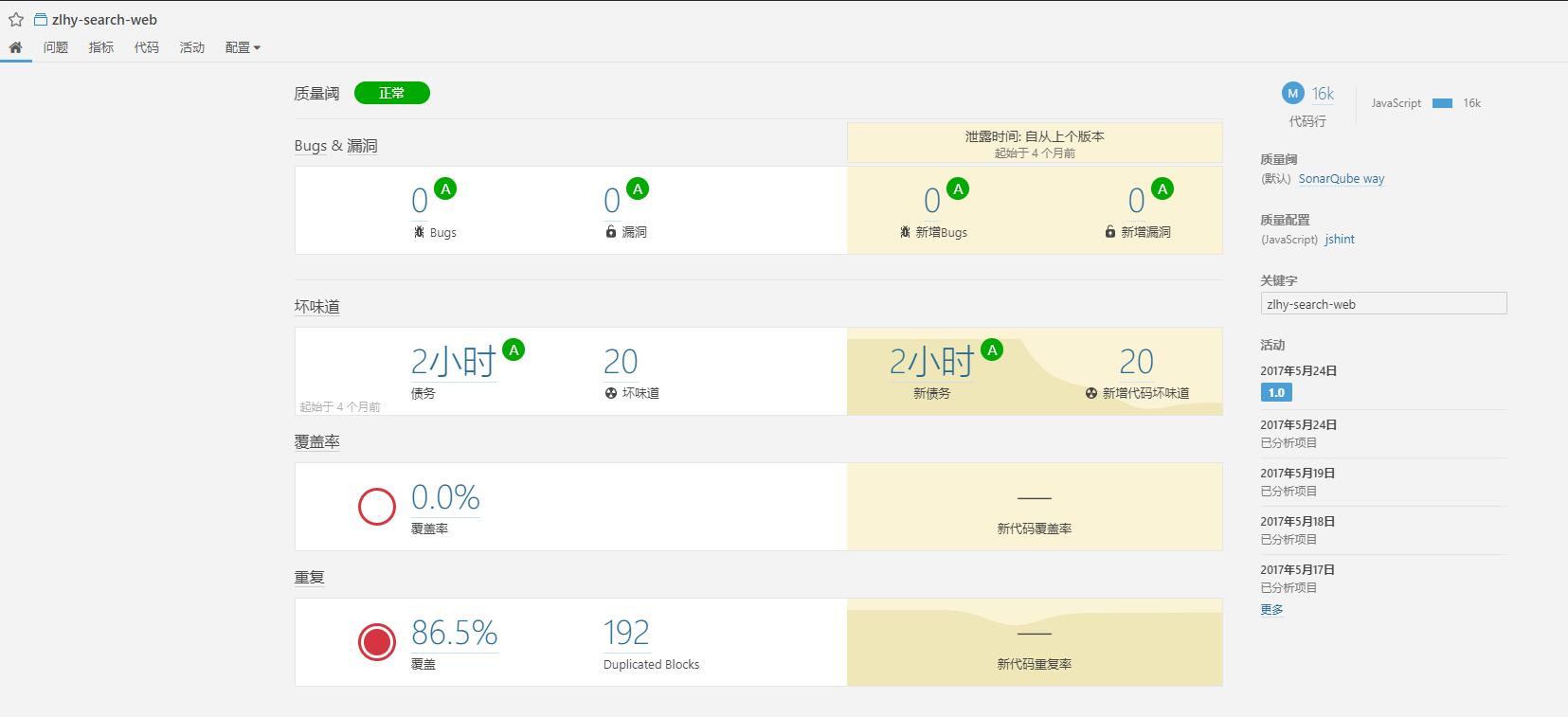Click the home icon tab
Screen dimensions: 1568x717
[15, 47]
